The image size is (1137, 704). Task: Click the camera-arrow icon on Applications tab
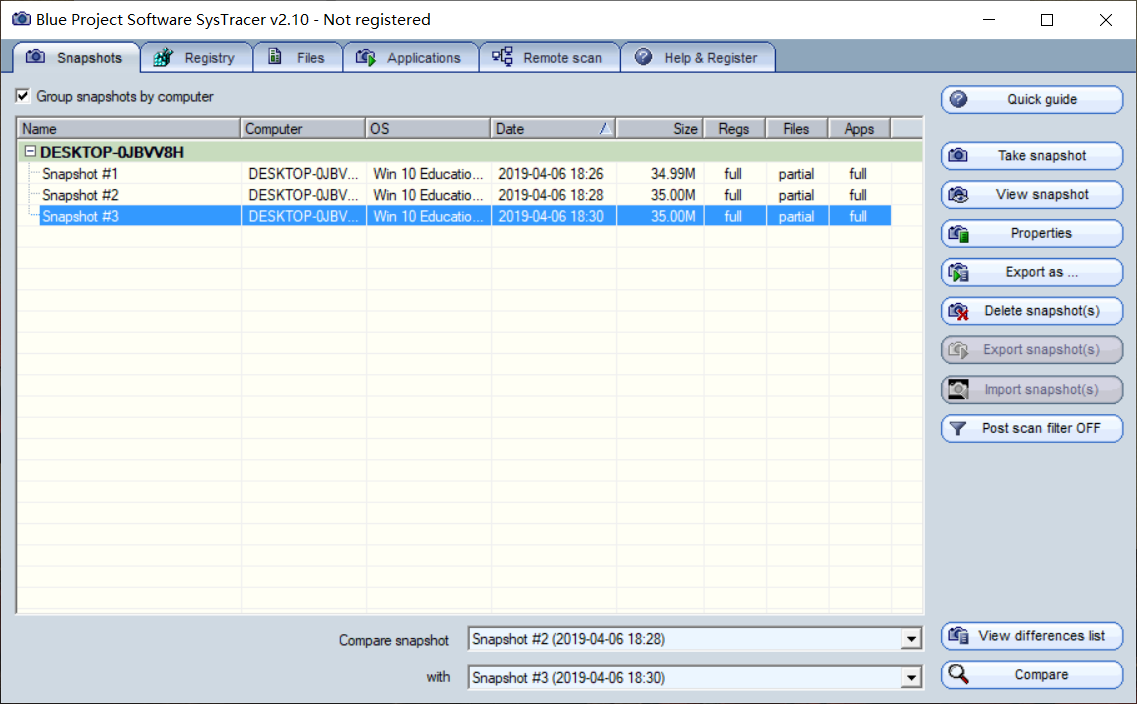(x=366, y=57)
